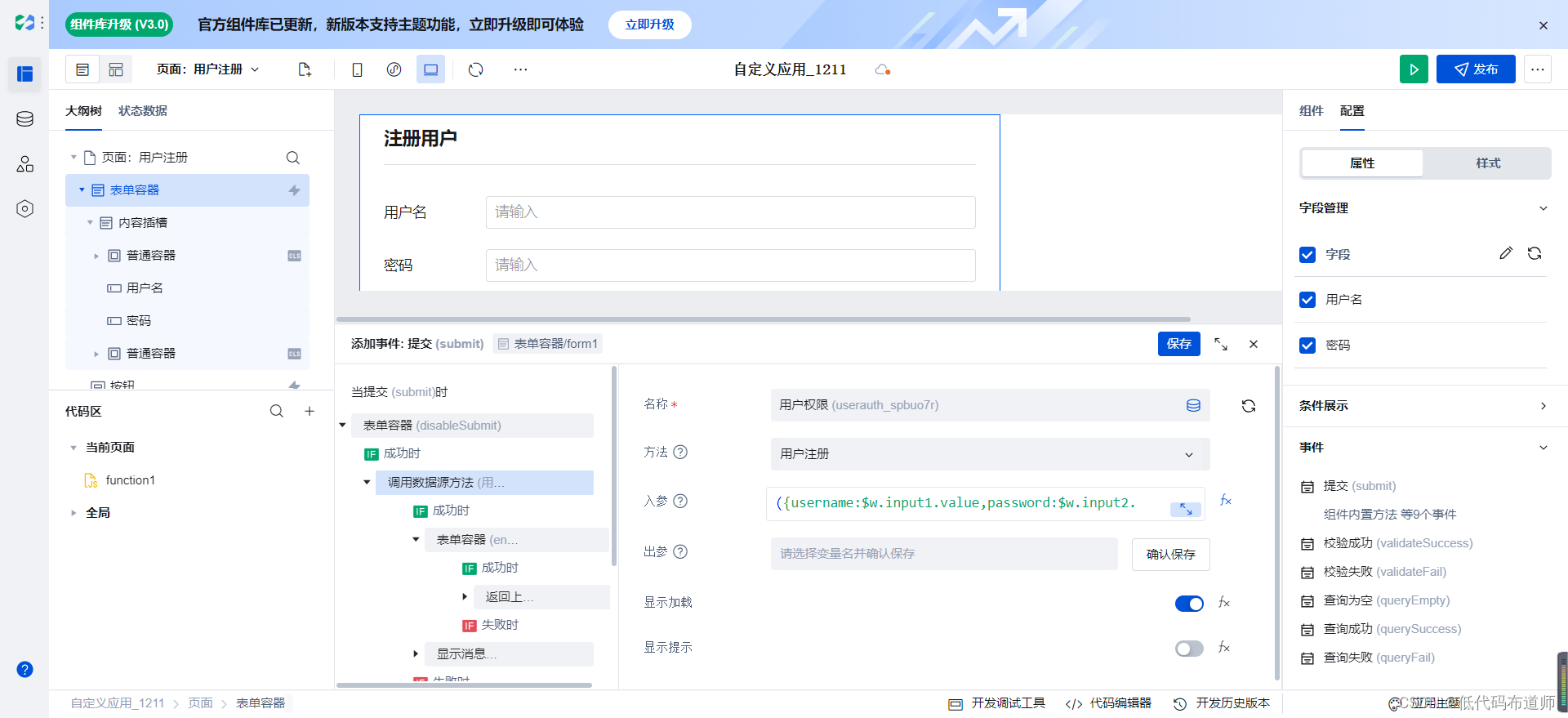Open the fx expression for input params
Image resolution: width=1568 pixels, height=718 pixels.
(1225, 501)
